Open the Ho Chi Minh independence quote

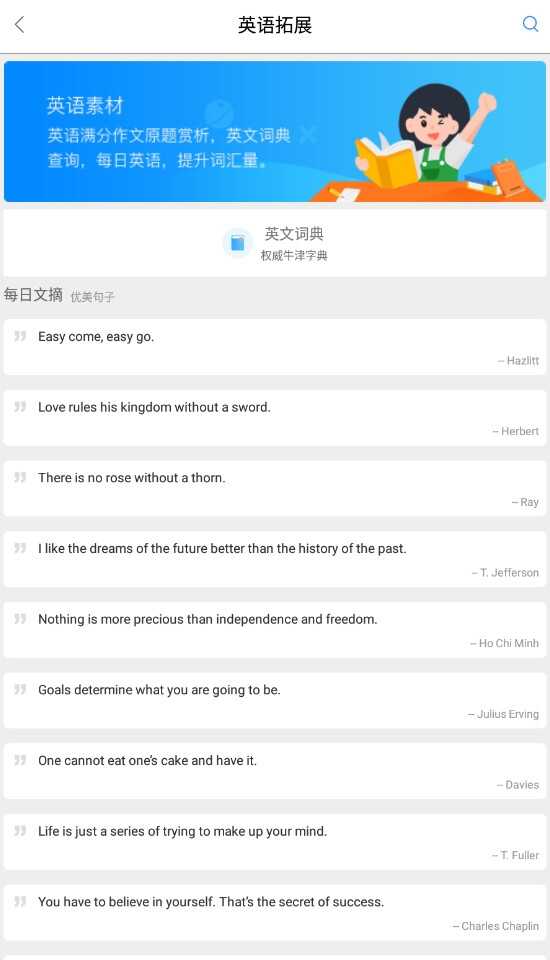tap(275, 629)
